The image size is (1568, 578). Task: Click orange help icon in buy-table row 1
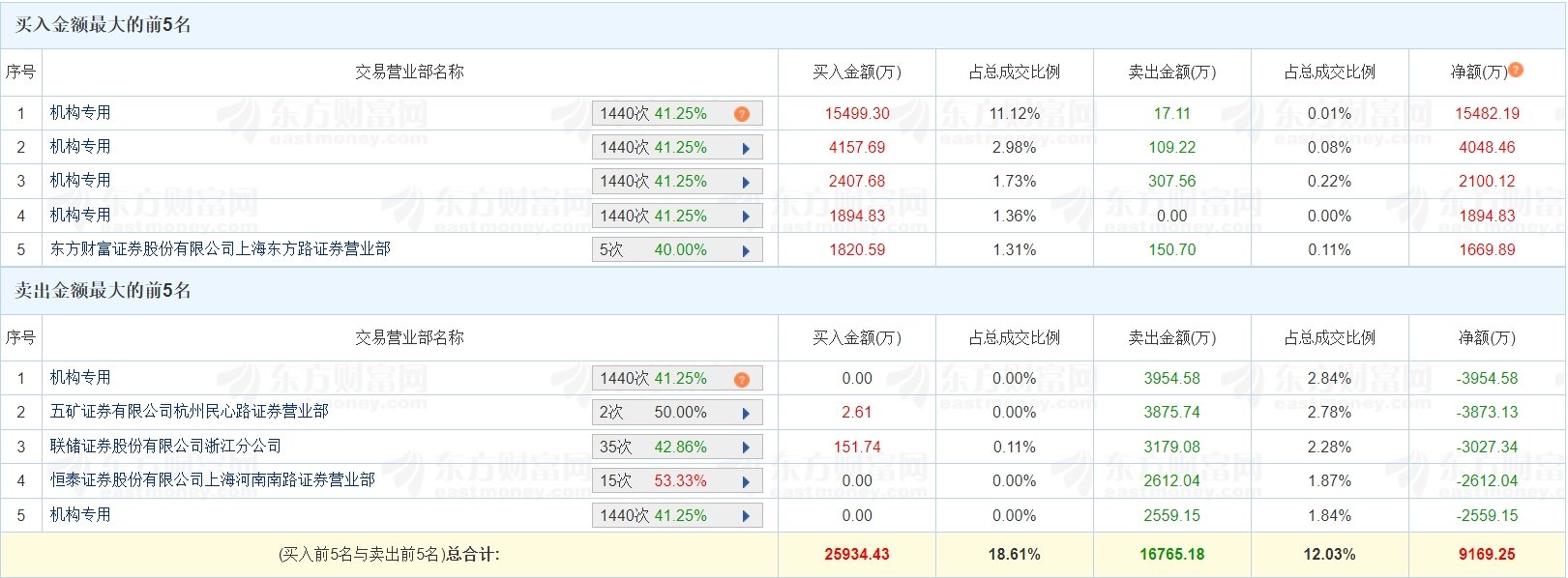(742, 114)
